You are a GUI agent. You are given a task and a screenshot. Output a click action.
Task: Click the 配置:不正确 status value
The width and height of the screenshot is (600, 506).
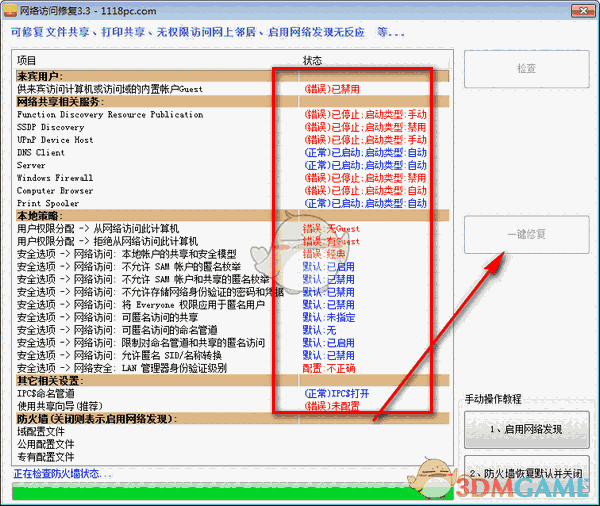[x=329, y=368]
